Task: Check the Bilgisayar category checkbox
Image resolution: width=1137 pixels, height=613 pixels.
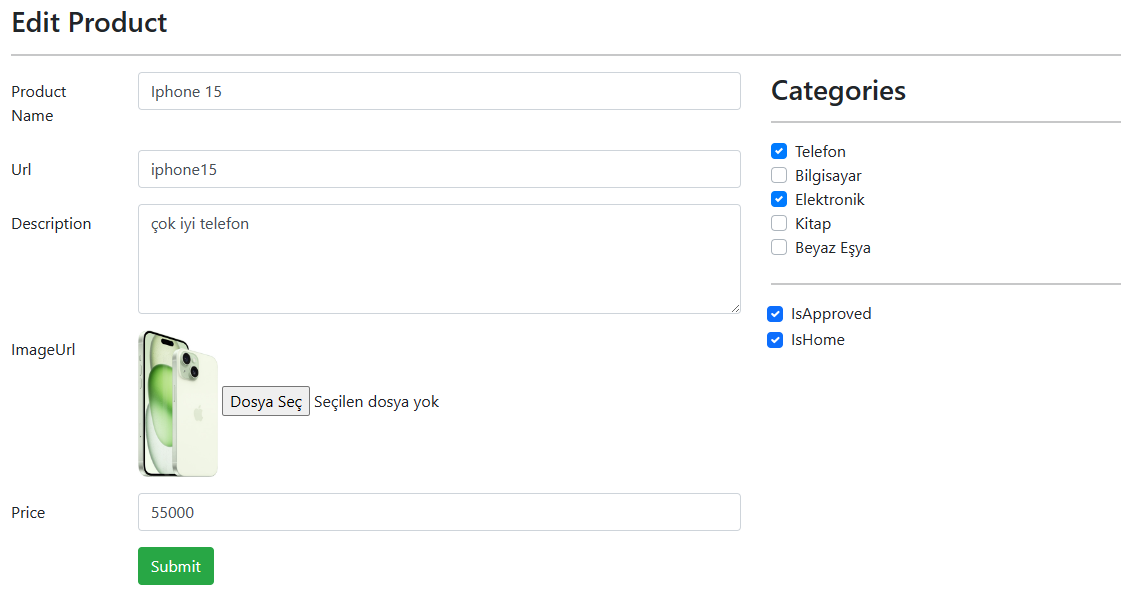Action: tap(779, 176)
